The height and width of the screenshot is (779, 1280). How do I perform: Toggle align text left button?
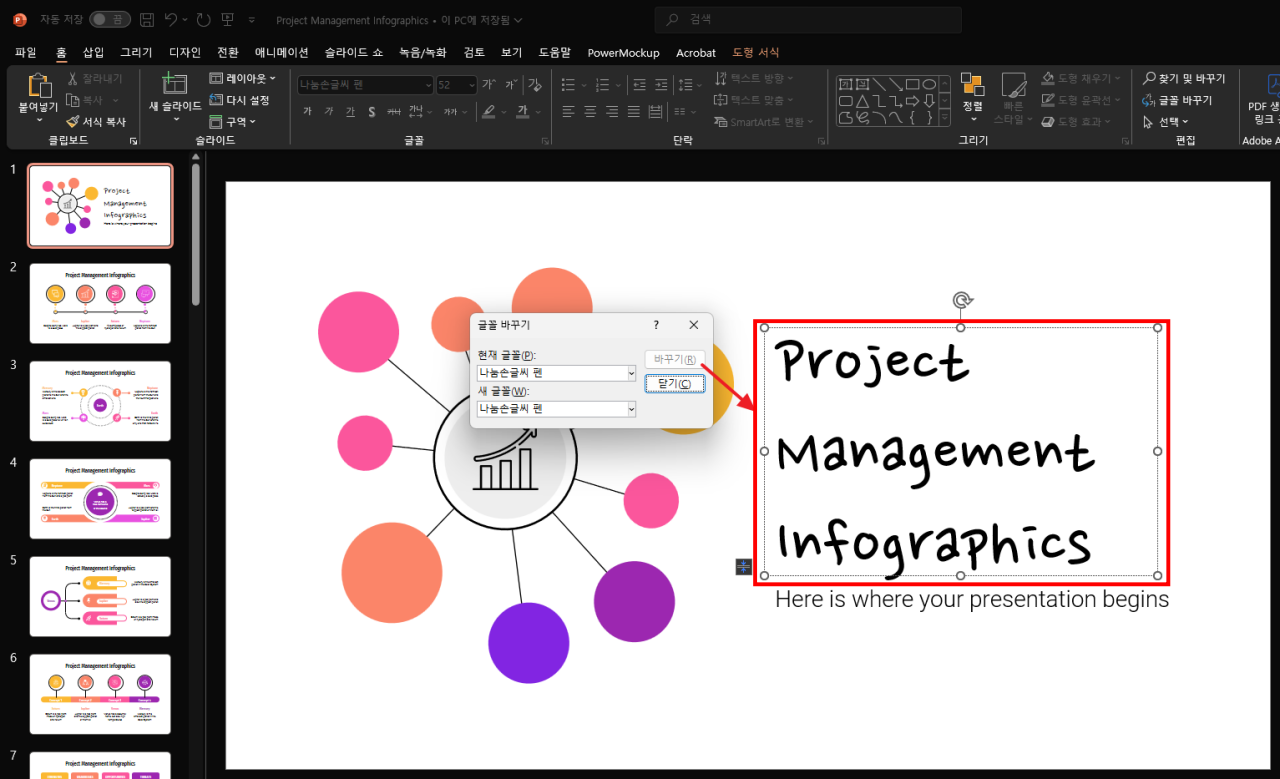click(x=568, y=112)
